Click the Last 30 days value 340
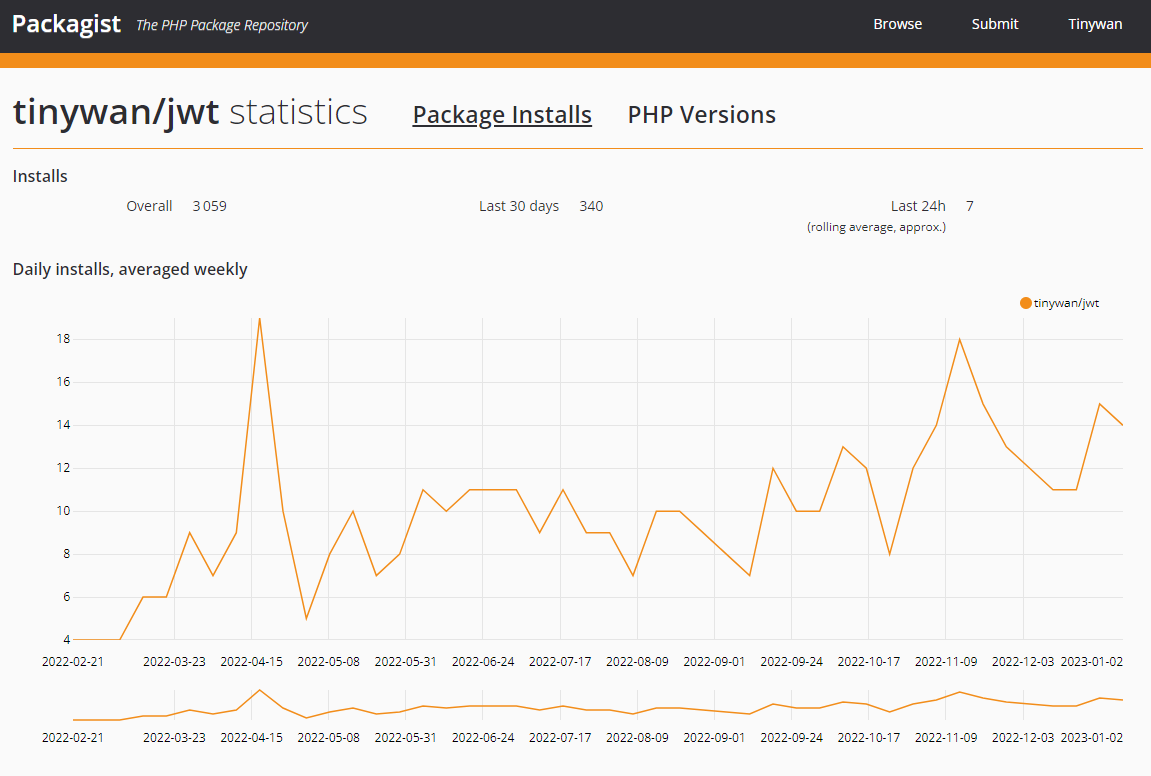Viewport: 1151px width, 776px height. point(591,206)
